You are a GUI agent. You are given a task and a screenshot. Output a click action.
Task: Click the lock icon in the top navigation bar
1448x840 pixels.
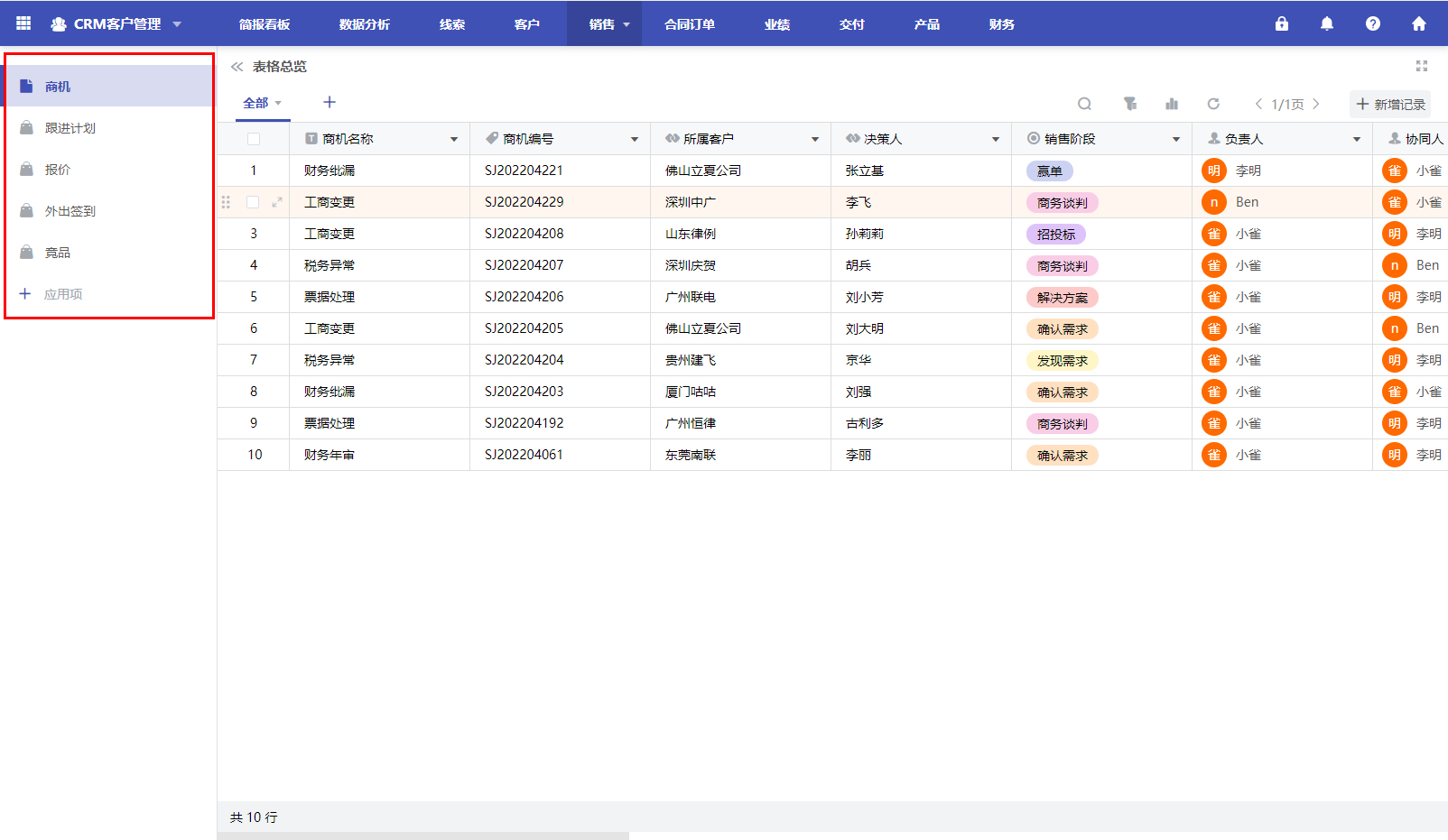coord(1281,23)
